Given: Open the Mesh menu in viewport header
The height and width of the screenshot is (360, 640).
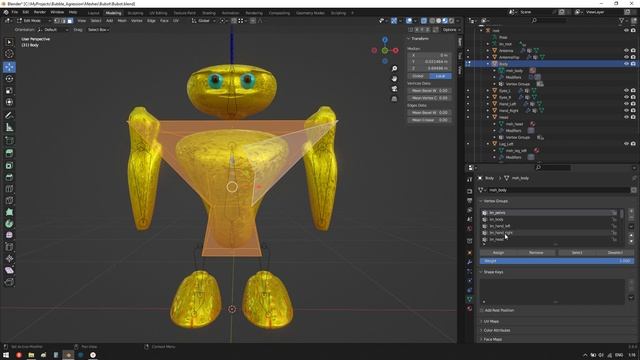Looking at the screenshot, I should pos(122,20).
